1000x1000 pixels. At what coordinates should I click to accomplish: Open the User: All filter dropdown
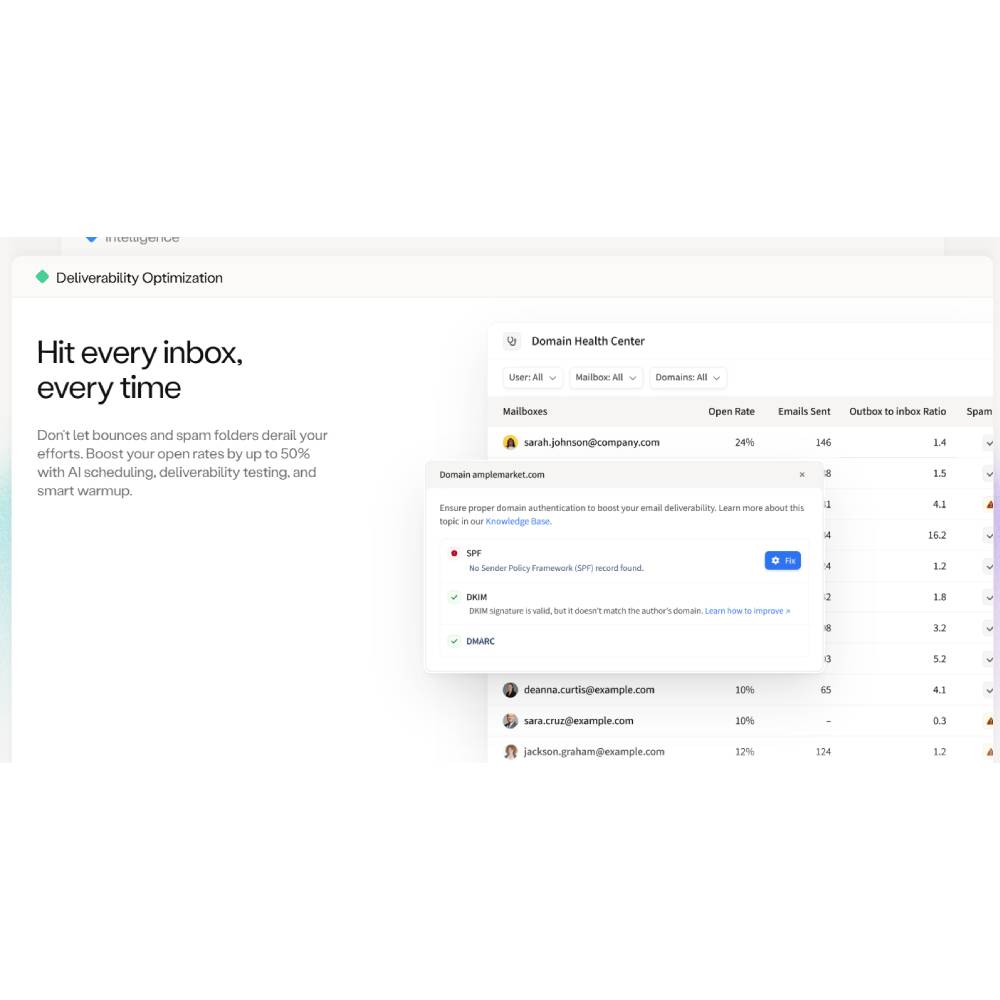tap(532, 377)
